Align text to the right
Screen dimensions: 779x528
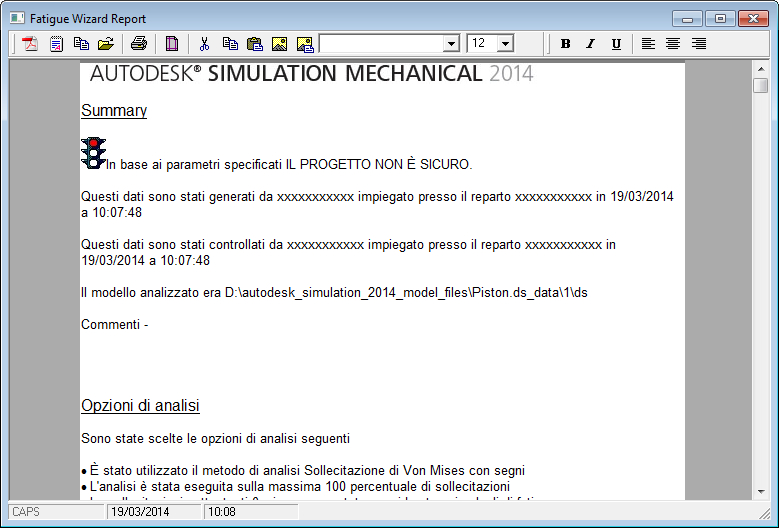699,44
